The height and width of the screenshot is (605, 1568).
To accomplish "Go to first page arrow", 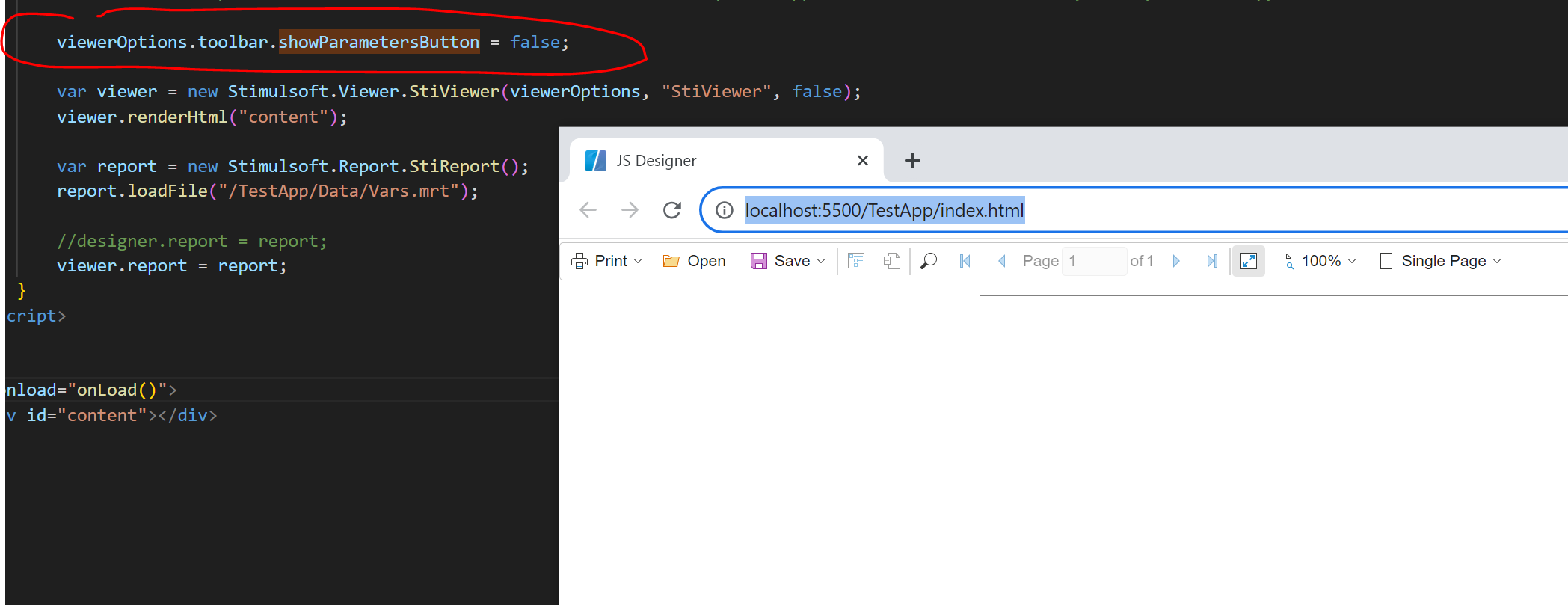I will (x=965, y=261).
